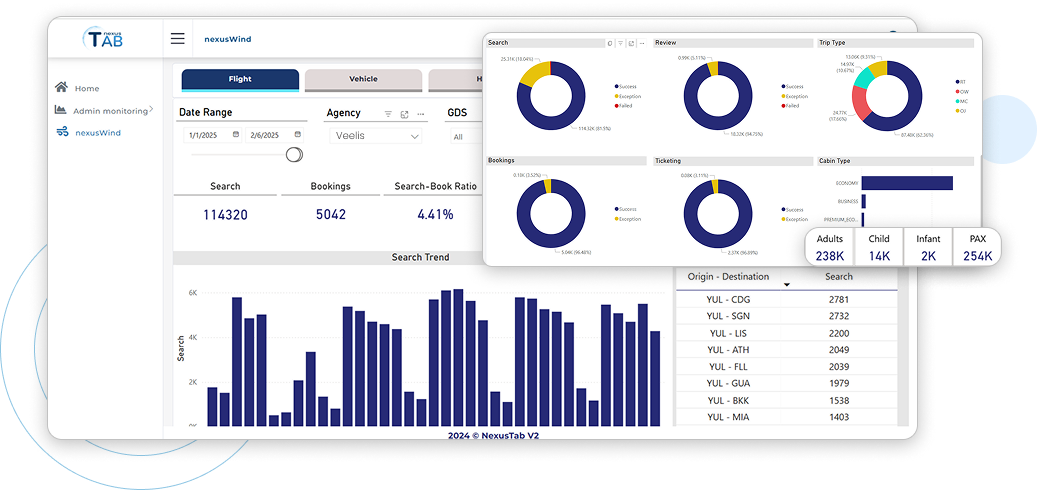The width and height of the screenshot is (1037, 490).
Task: Open the Search chart more options ellipsis
Action: point(640,43)
